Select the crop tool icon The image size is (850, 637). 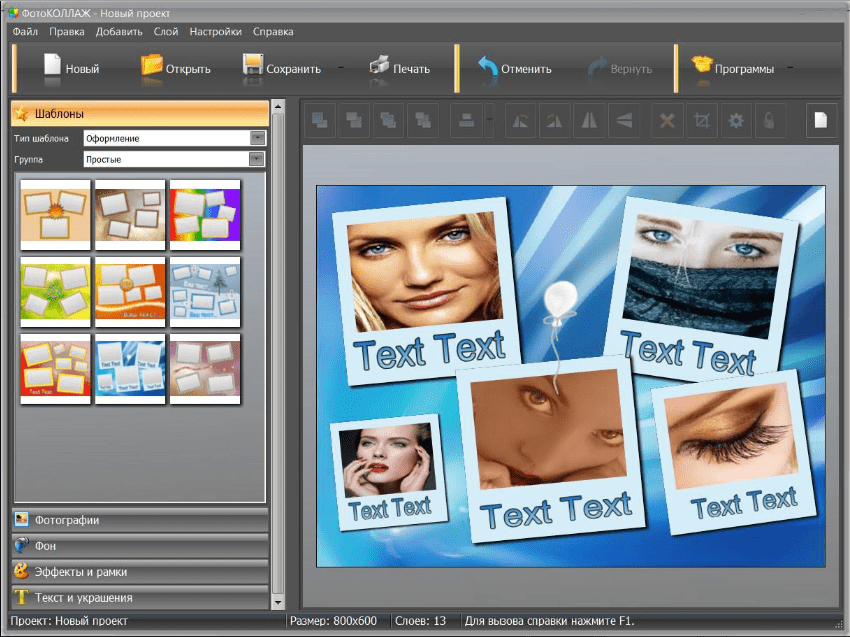(x=702, y=121)
